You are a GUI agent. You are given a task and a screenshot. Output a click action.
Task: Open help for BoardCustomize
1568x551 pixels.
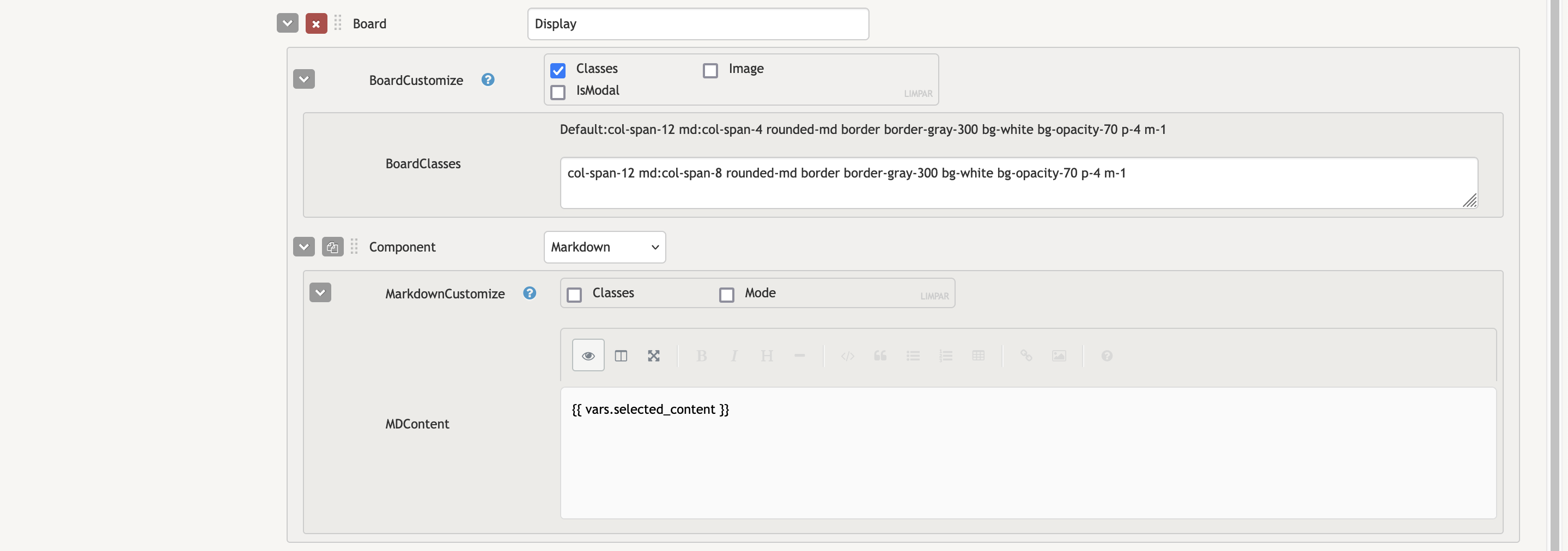pyautogui.click(x=488, y=79)
